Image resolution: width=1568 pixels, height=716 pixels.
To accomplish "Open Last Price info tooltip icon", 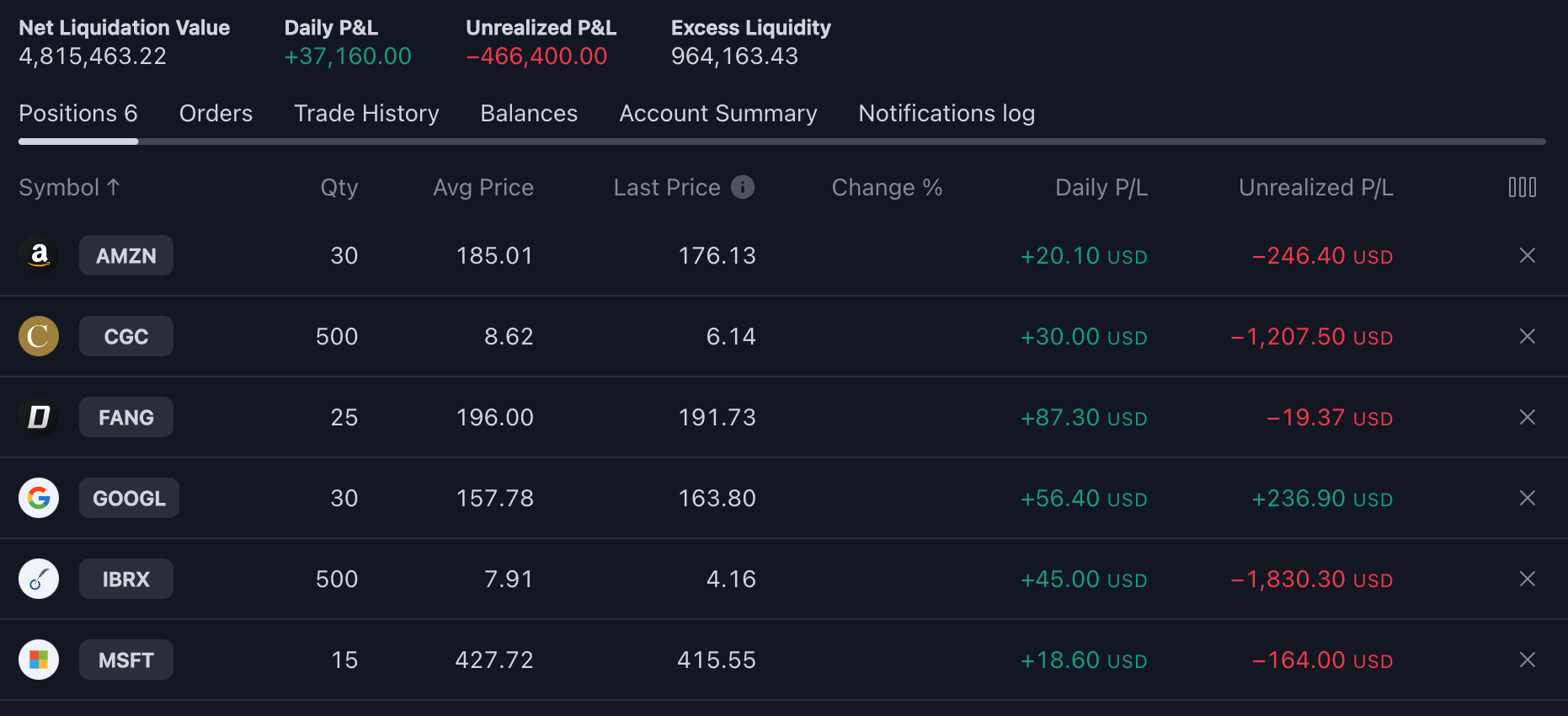I will pos(742,187).
